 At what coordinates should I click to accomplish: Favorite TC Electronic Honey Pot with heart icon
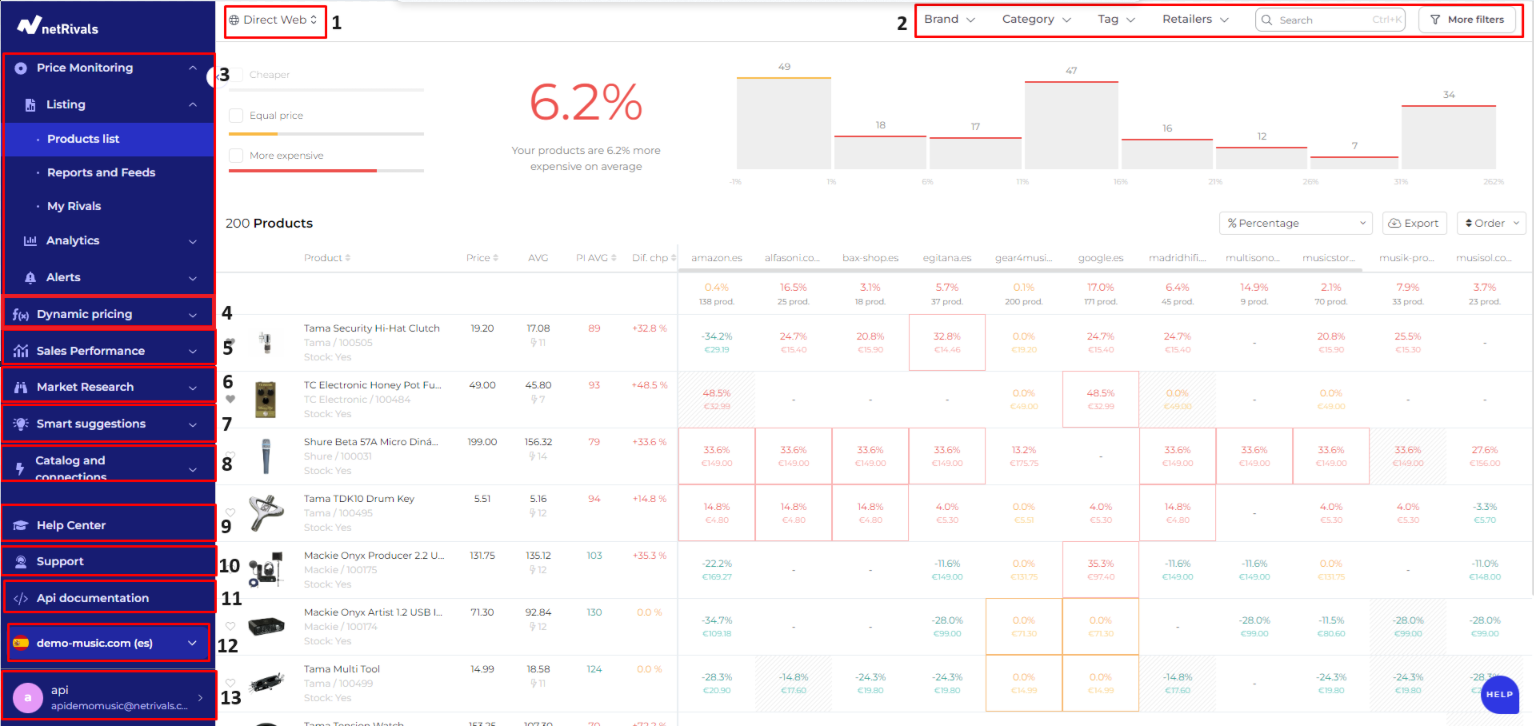click(x=230, y=399)
